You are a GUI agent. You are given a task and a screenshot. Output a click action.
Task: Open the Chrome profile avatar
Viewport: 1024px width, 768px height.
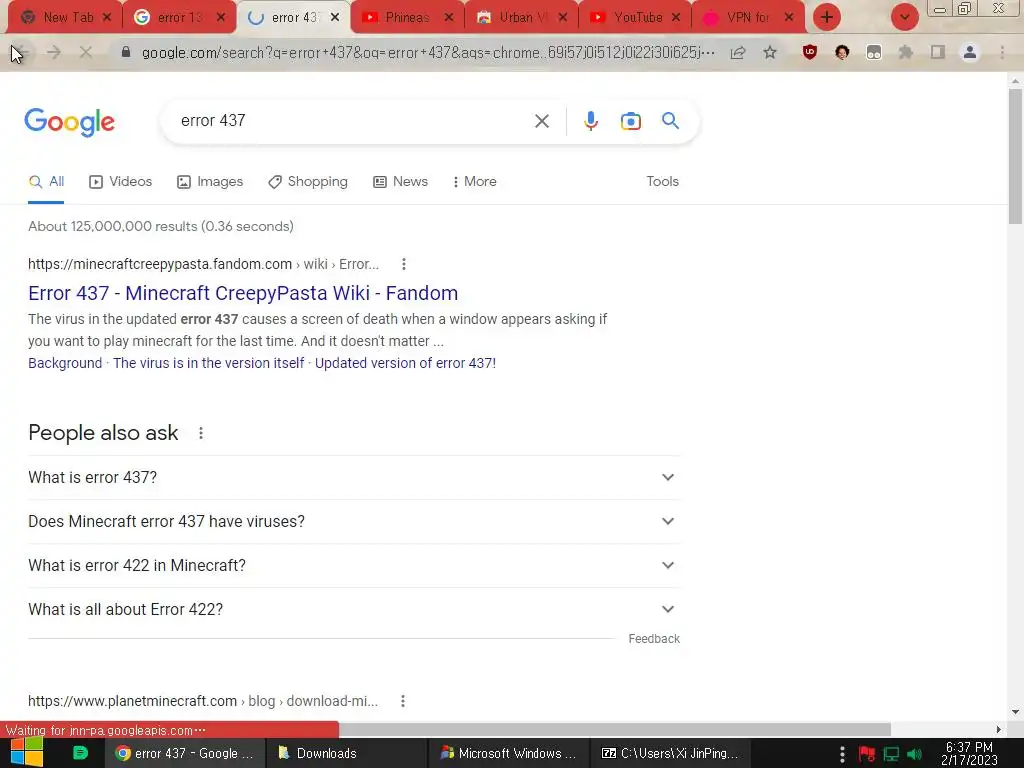970,53
